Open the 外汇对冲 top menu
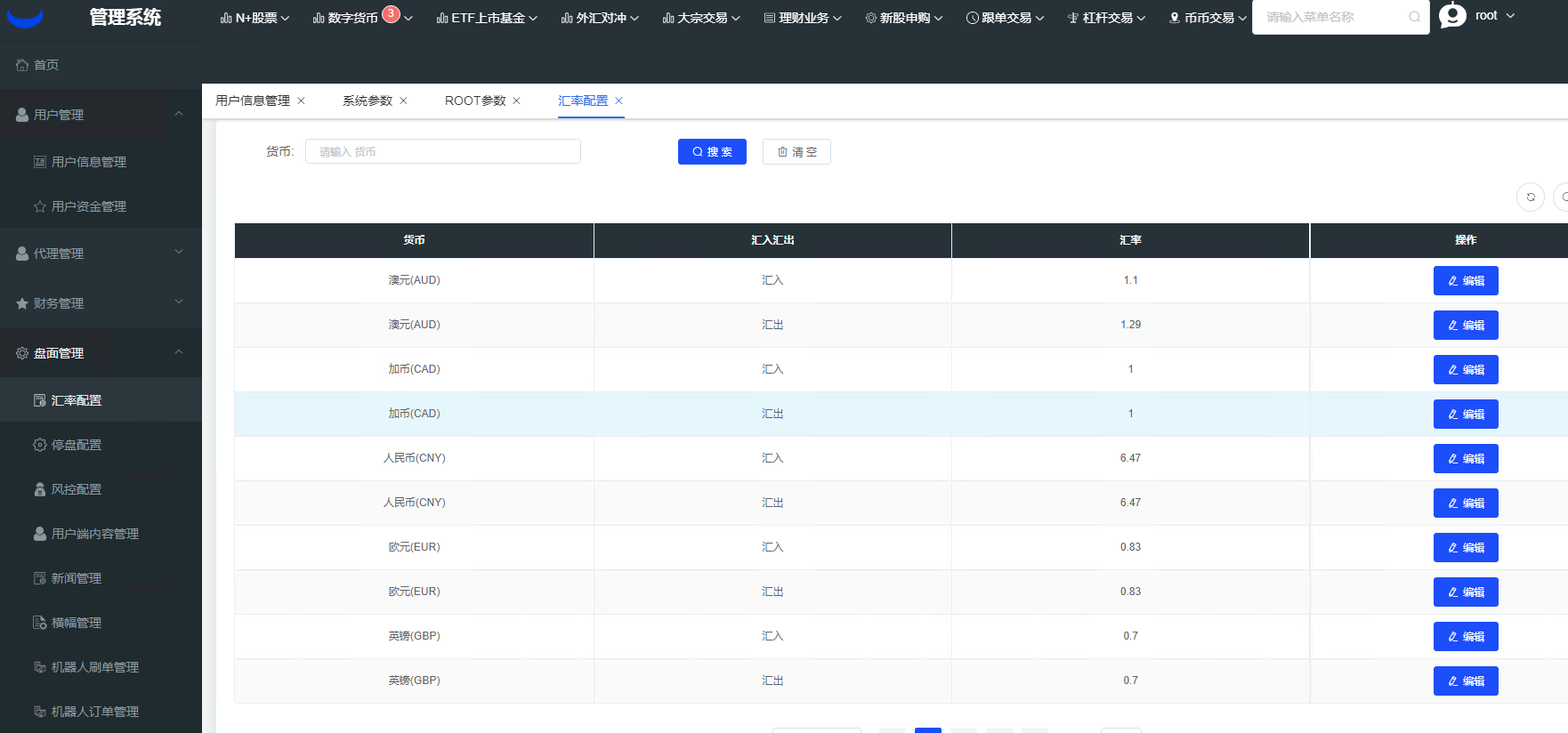1568x733 pixels. pyautogui.click(x=600, y=18)
